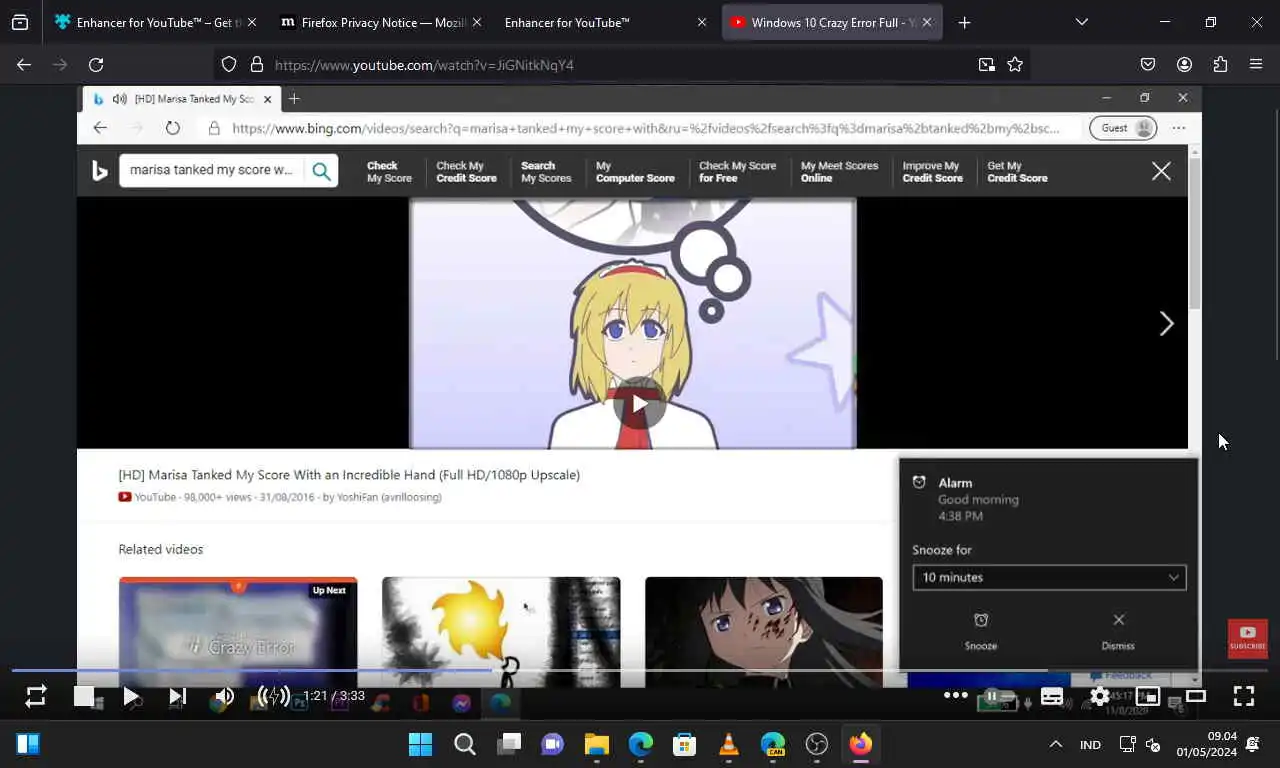Click the IND input language indicator
This screenshot has width=1280, height=768.
[x=1090, y=744]
